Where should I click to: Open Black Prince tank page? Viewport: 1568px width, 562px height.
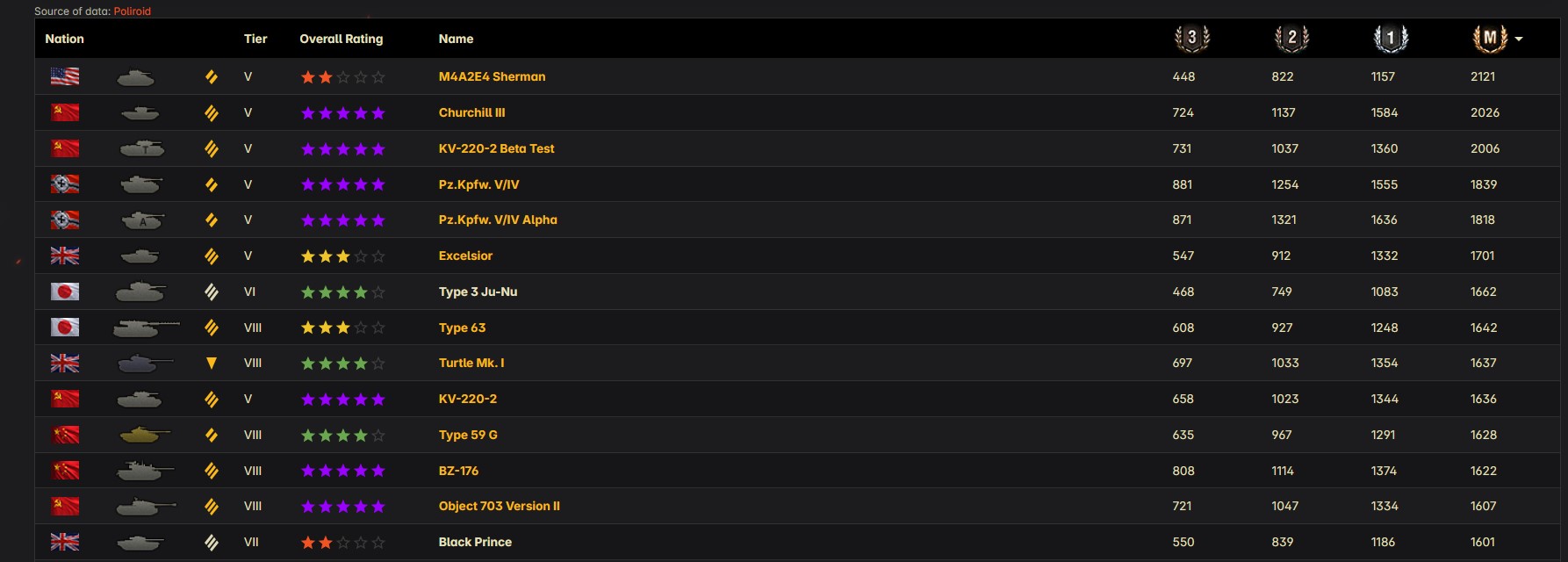(475, 542)
